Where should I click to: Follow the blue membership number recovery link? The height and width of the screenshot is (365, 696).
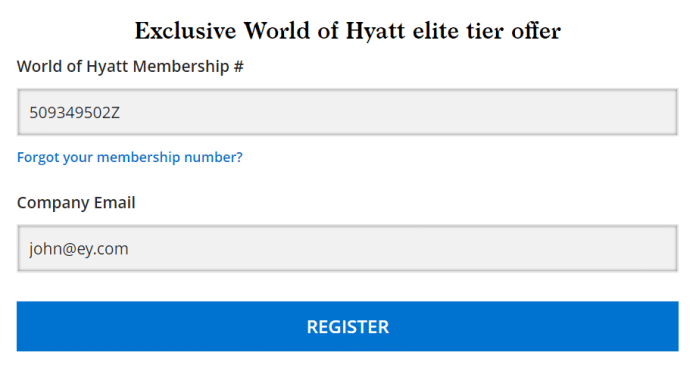(130, 157)
